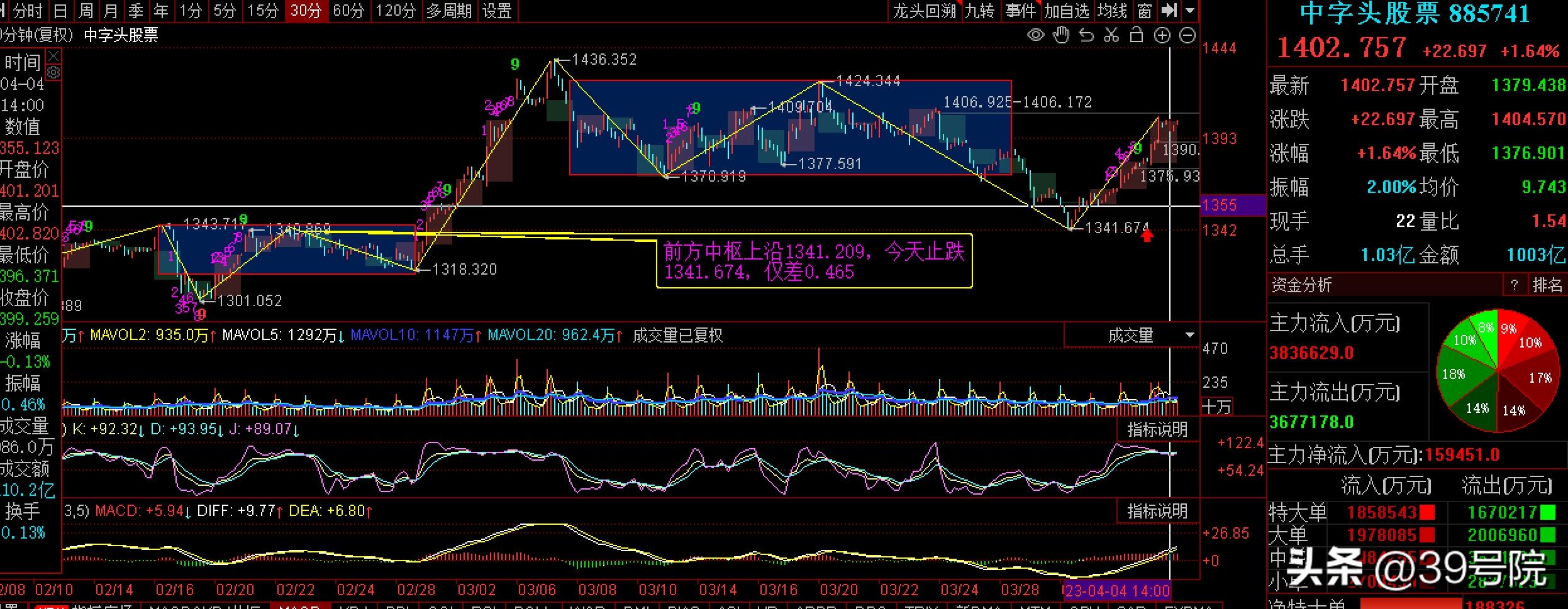Open the 成交量 indicator dropdown

coord(1189,336)
